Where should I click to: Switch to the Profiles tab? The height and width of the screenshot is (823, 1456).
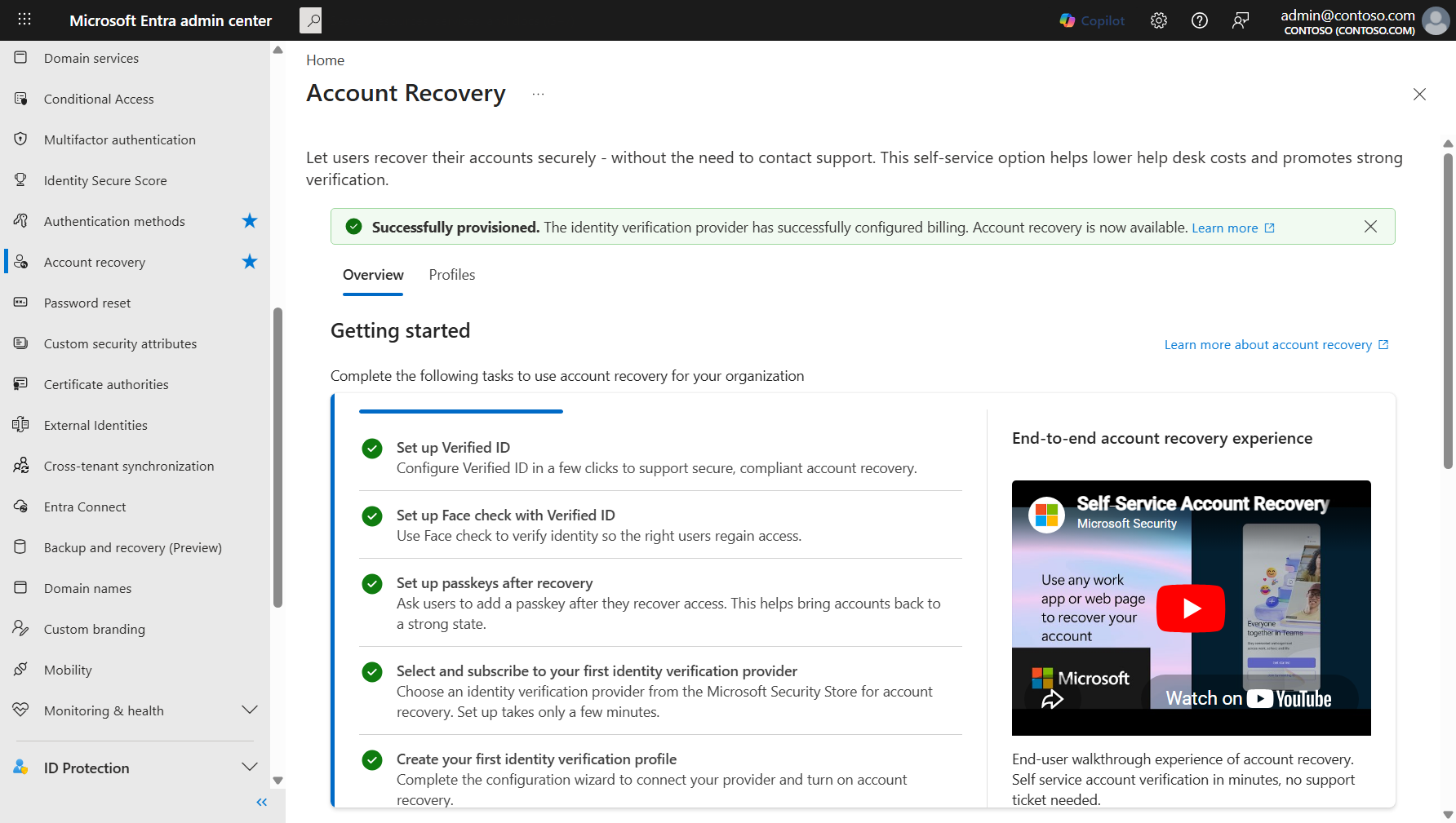(452, 276)
